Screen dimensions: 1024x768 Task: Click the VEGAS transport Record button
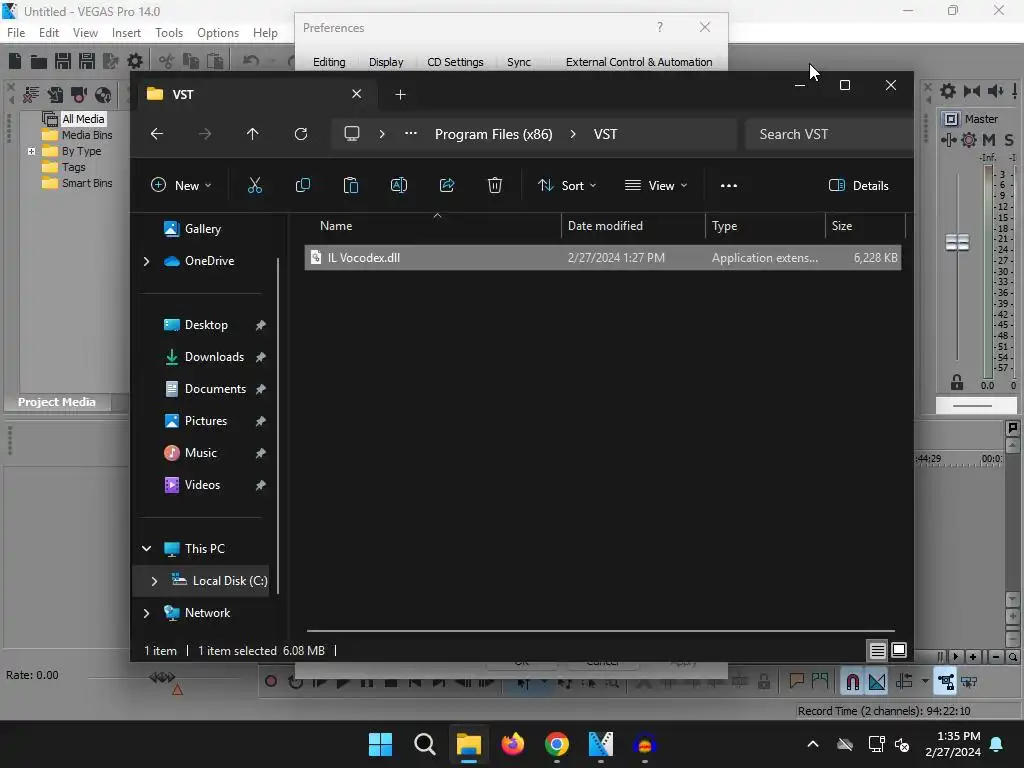(270, 682)
